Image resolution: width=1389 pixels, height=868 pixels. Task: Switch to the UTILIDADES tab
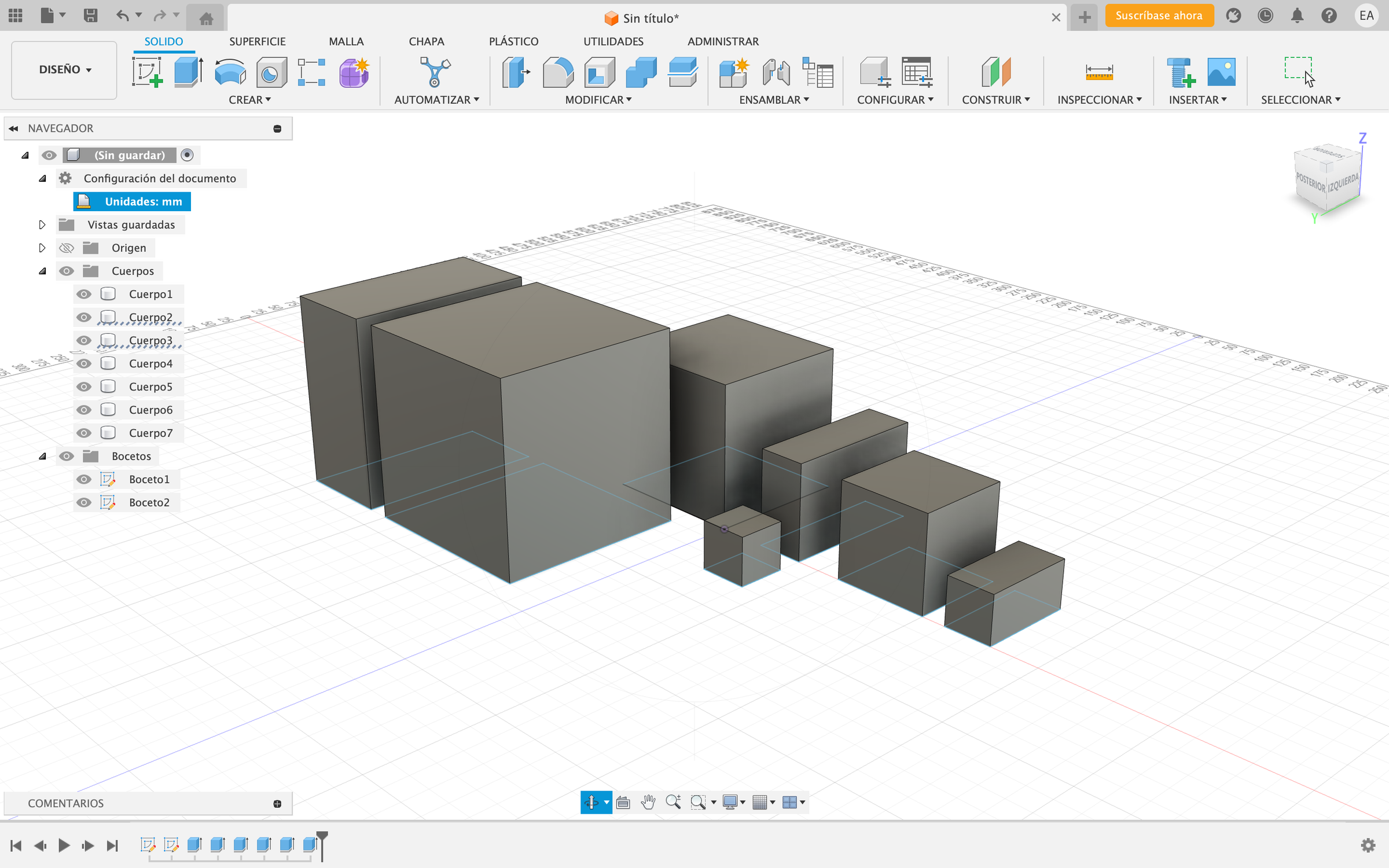613,42
